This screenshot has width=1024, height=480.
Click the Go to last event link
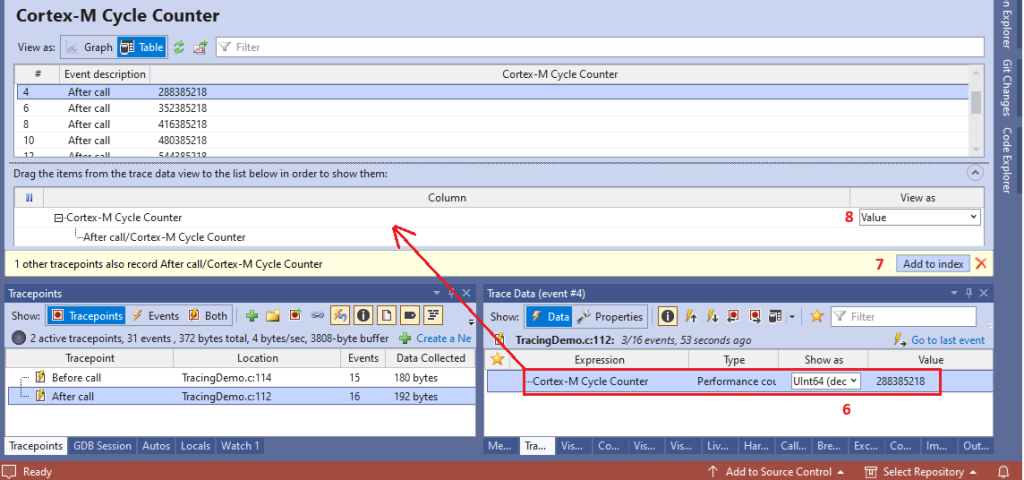point(947,340)
